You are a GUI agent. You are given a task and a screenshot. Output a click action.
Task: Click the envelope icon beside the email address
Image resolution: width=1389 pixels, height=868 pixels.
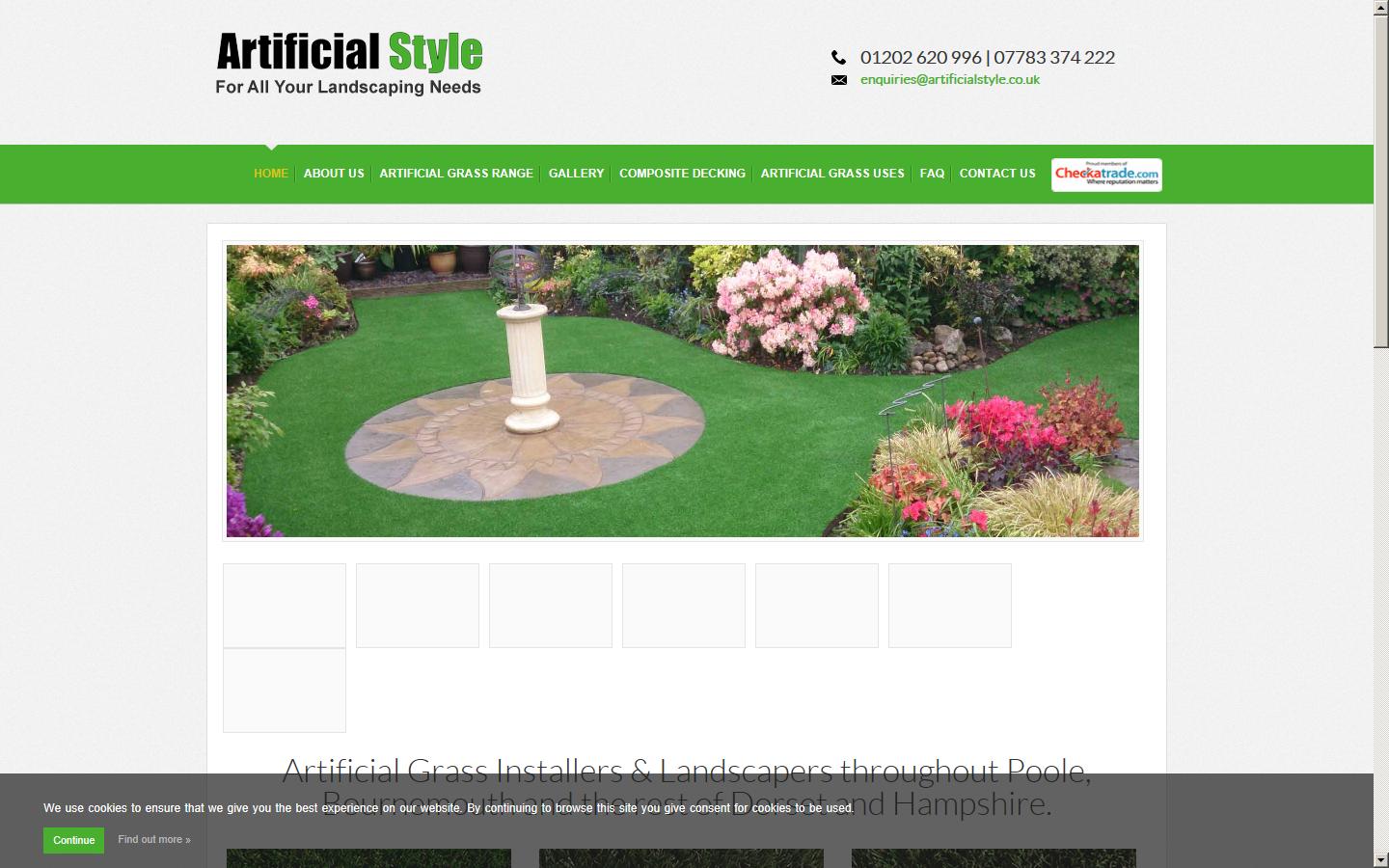tap(838, 80)
